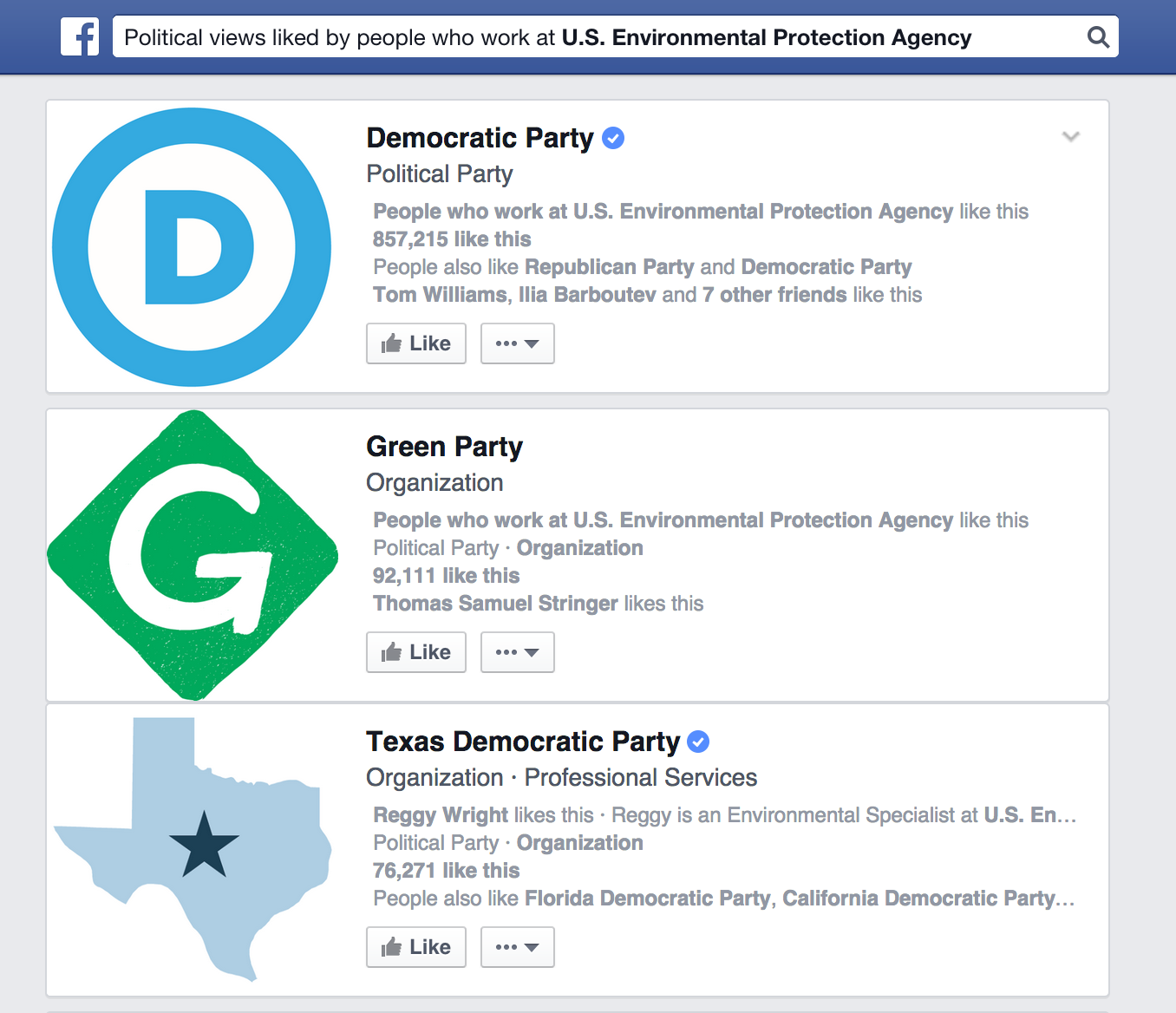The image size is (1176, 1013).
Task: Like the Texas Democratic Party page
Action: (416, 947)
